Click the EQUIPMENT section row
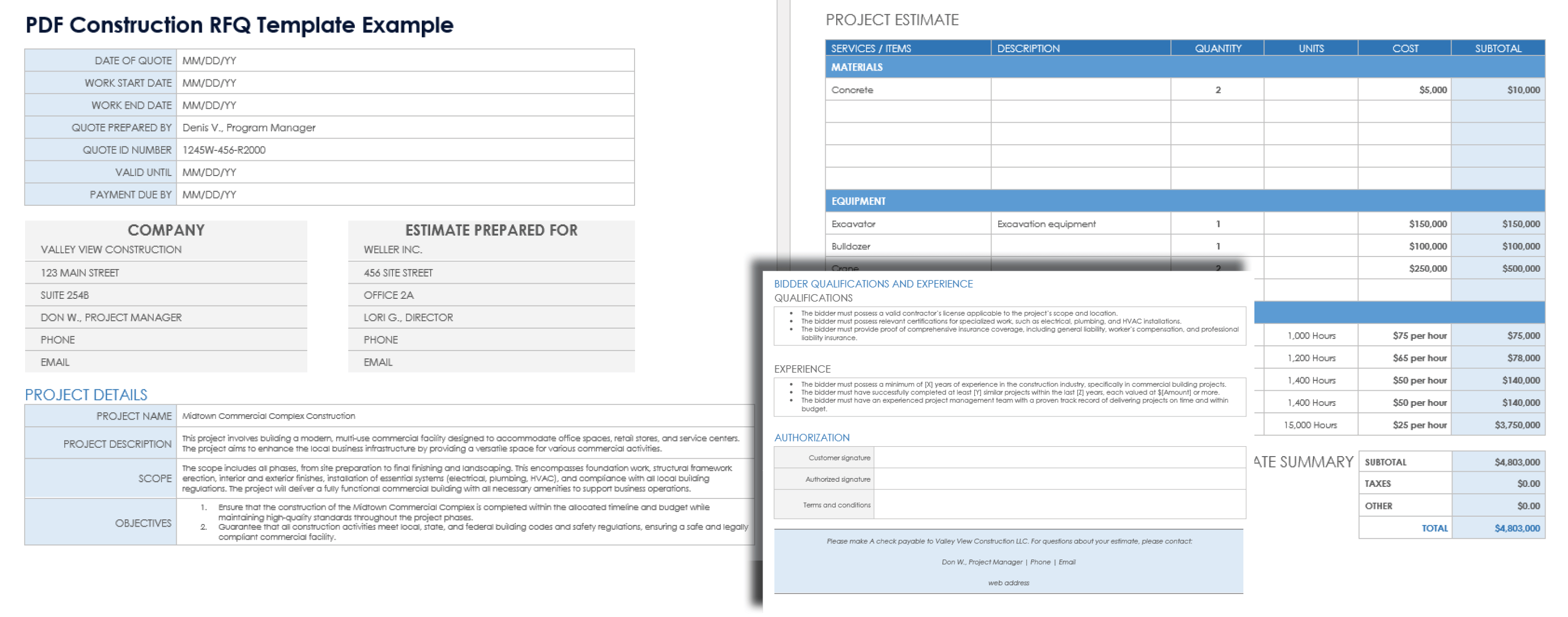The width and height of the screenshot is (1568, 617). tap(1184, 201)
